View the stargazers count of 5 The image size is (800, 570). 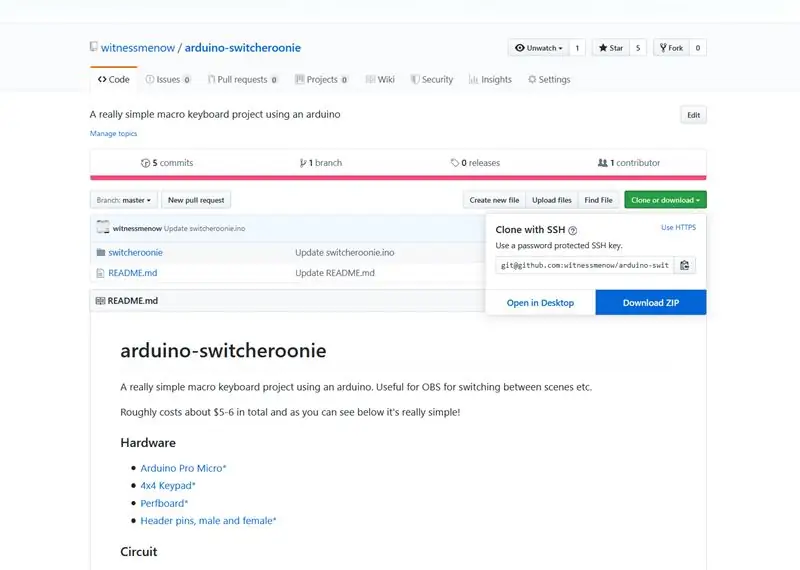tap(638, 48)
